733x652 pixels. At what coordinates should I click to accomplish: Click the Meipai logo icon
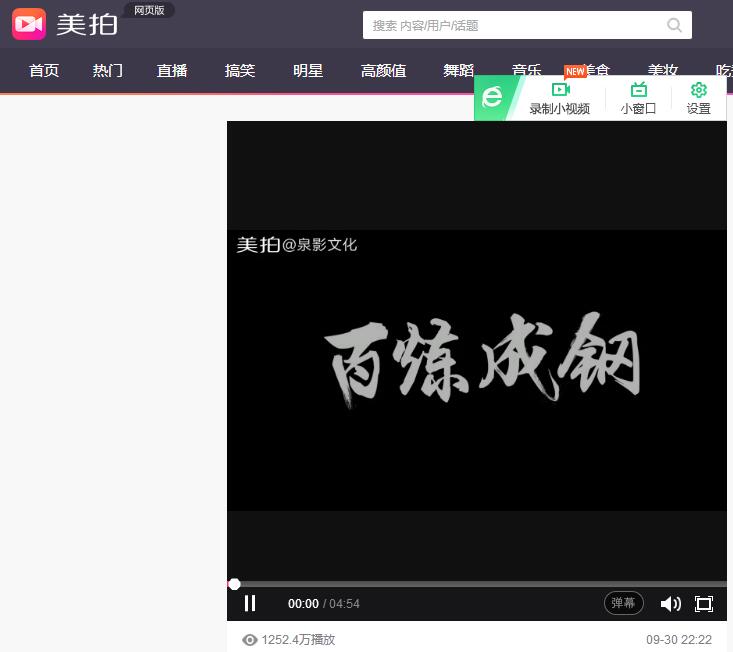29,24
